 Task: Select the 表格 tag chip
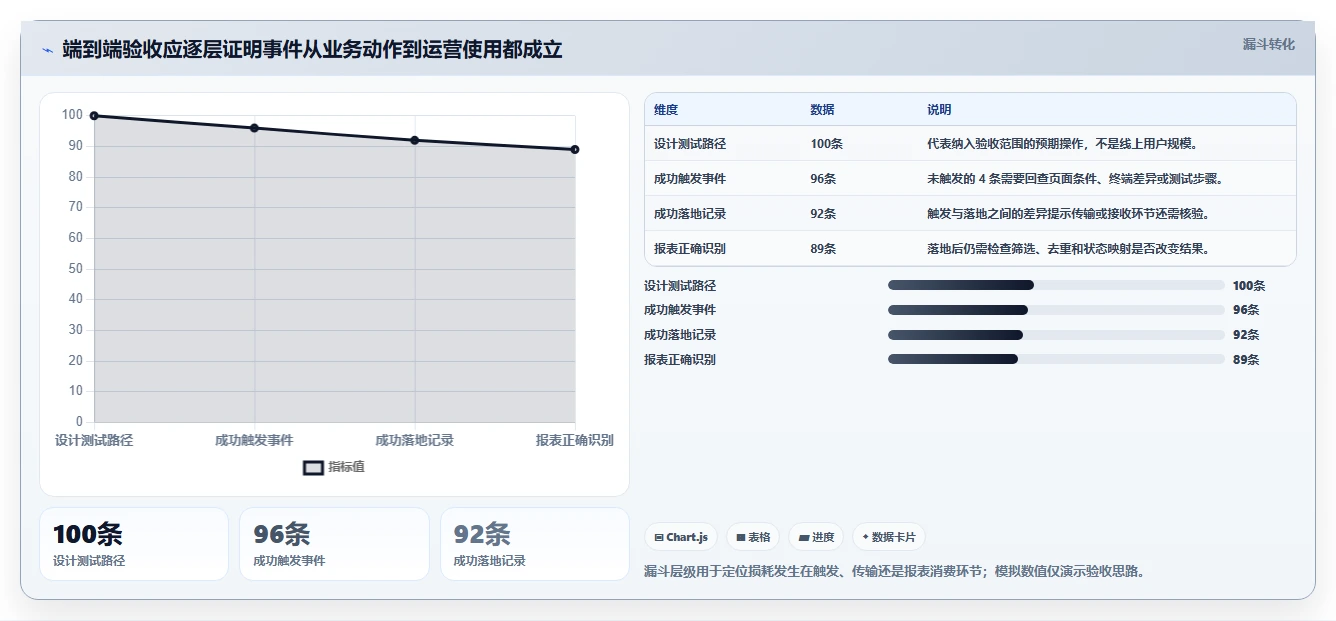click(753, 537)
